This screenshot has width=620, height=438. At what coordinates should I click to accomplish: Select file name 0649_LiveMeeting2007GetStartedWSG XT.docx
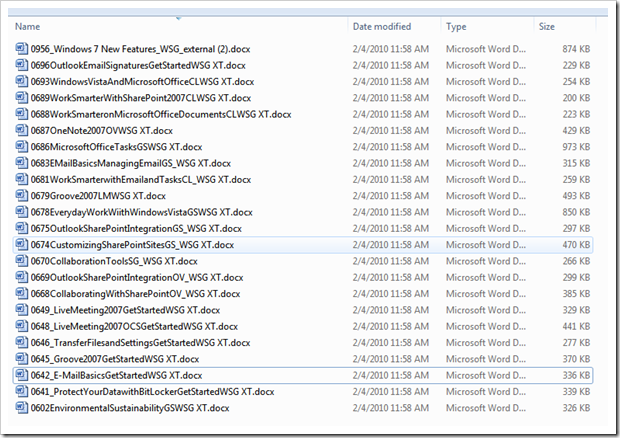pyautogui.click(x=125, y=310)
